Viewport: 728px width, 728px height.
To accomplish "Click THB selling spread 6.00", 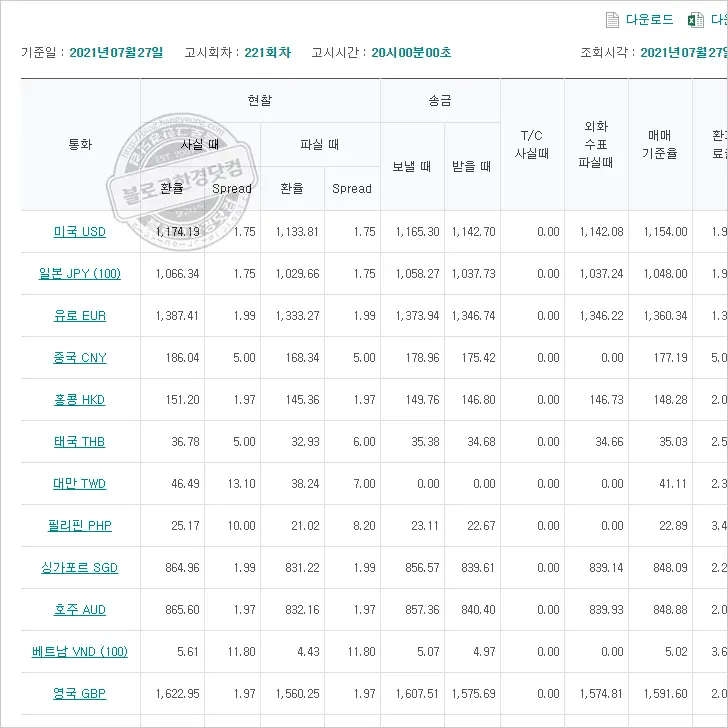I will pos(364,442).
